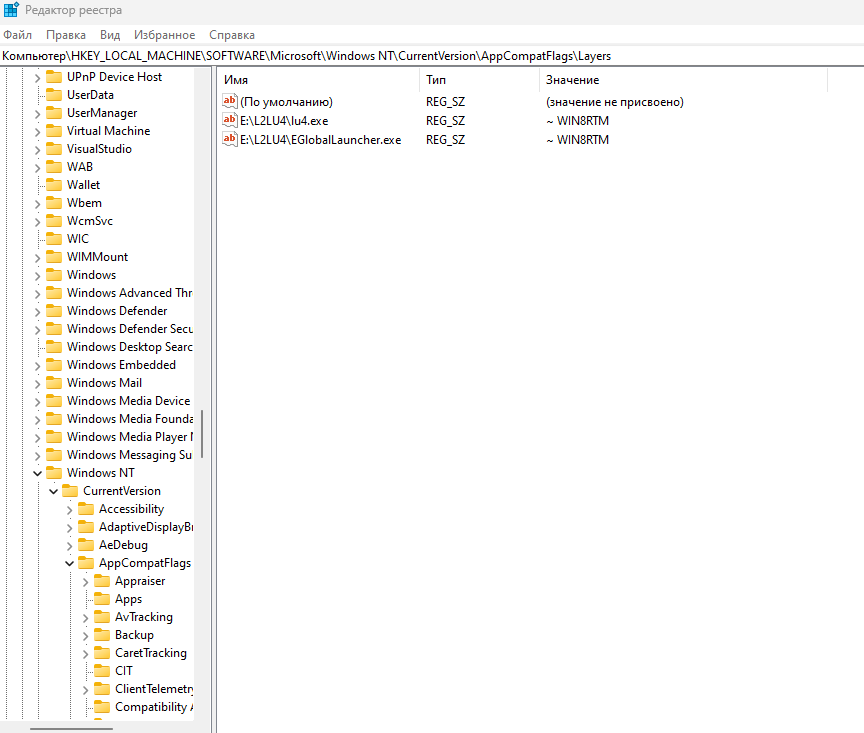Image resolution: width=864 pixels, height=733 pixels.
Task: Click the Windows Embedded folder icon
Action: tap(54, 365)
